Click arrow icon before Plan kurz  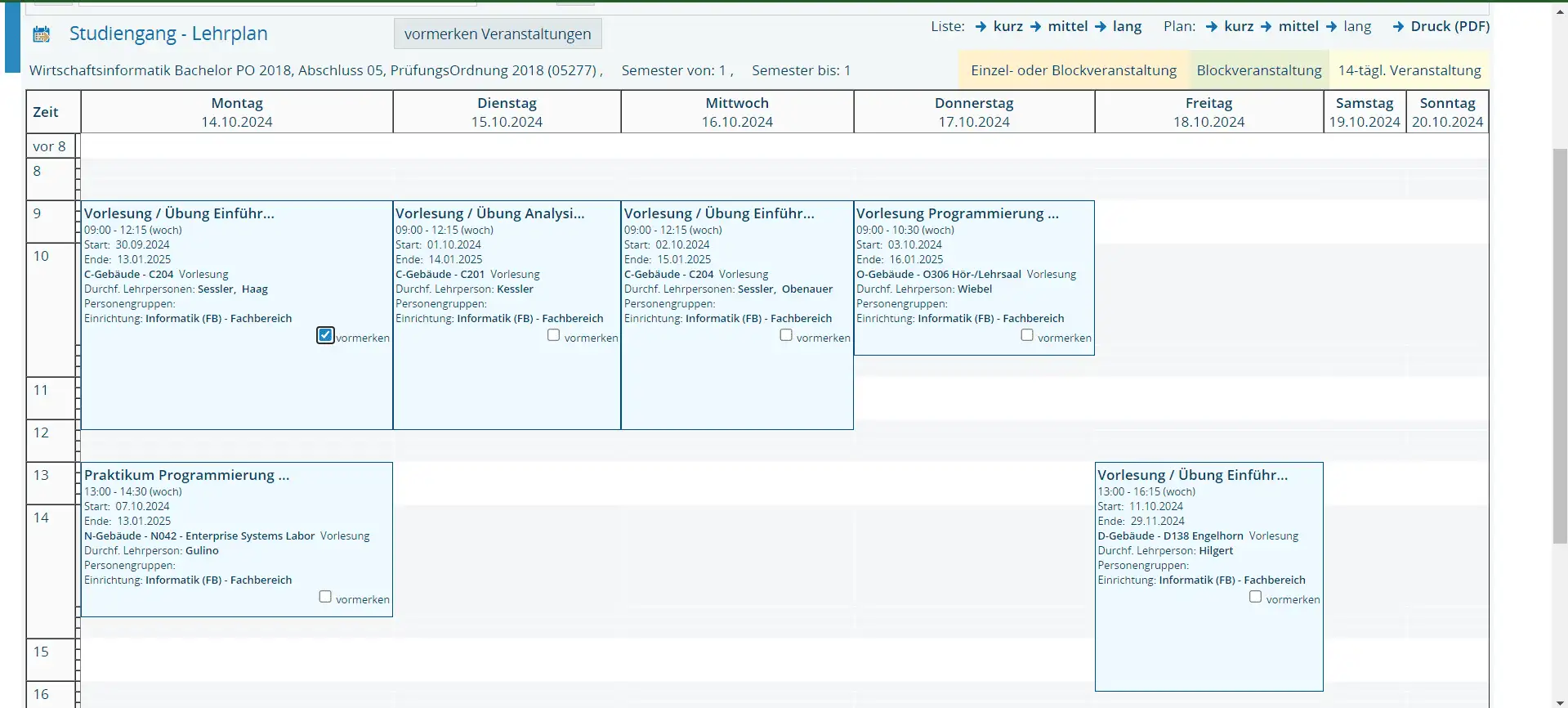(x=1212, y=27)
